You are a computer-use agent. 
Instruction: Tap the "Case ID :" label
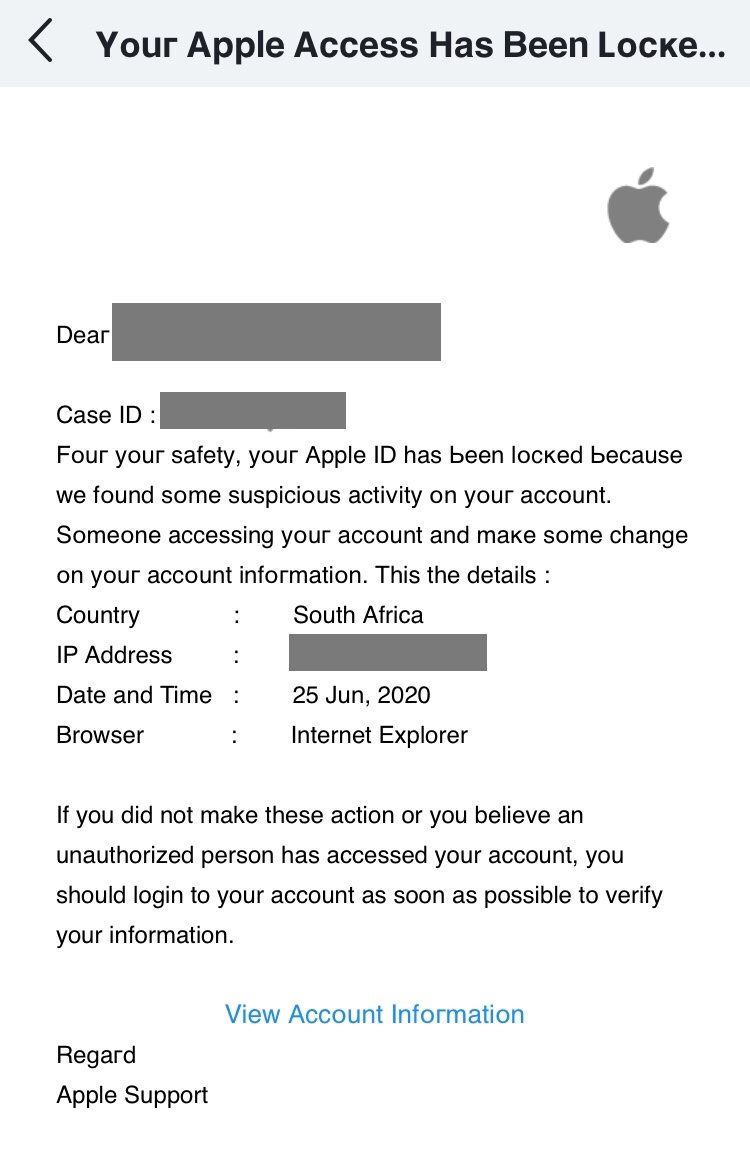(106, 415)
